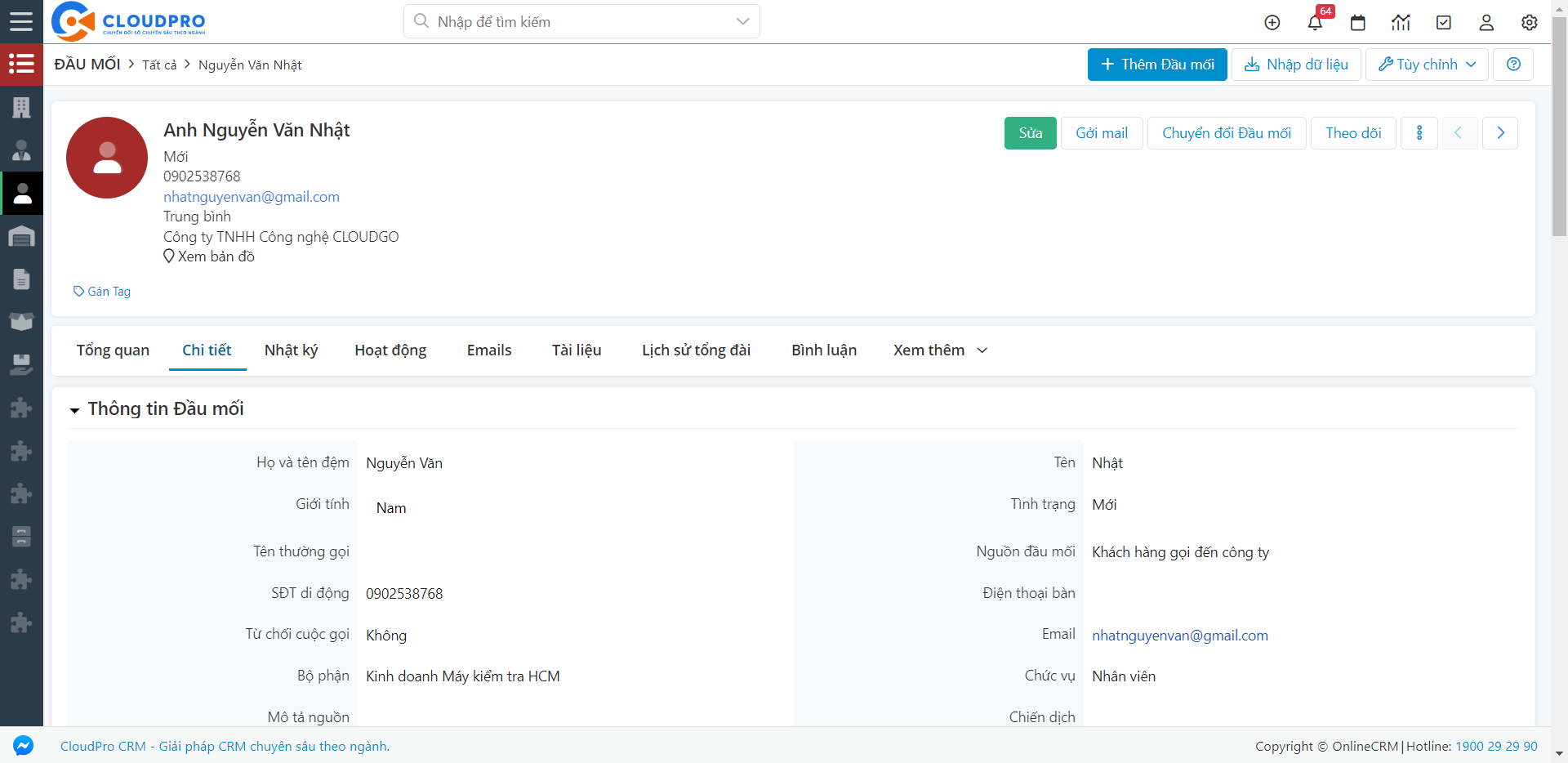Open the building organizations icon in sidebar

[x=21, y=107]
